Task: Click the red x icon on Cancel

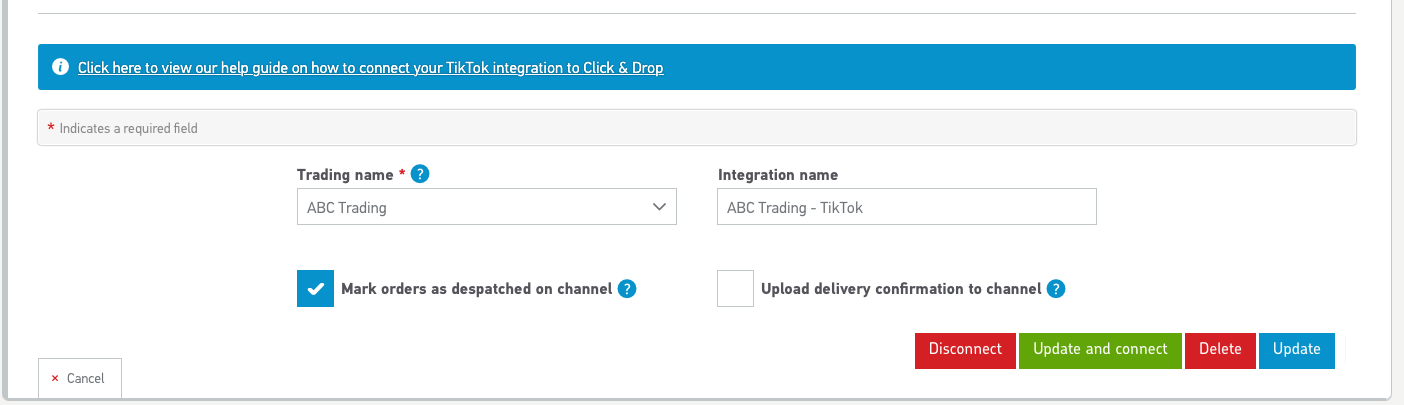Action: [x=55, y=378]
